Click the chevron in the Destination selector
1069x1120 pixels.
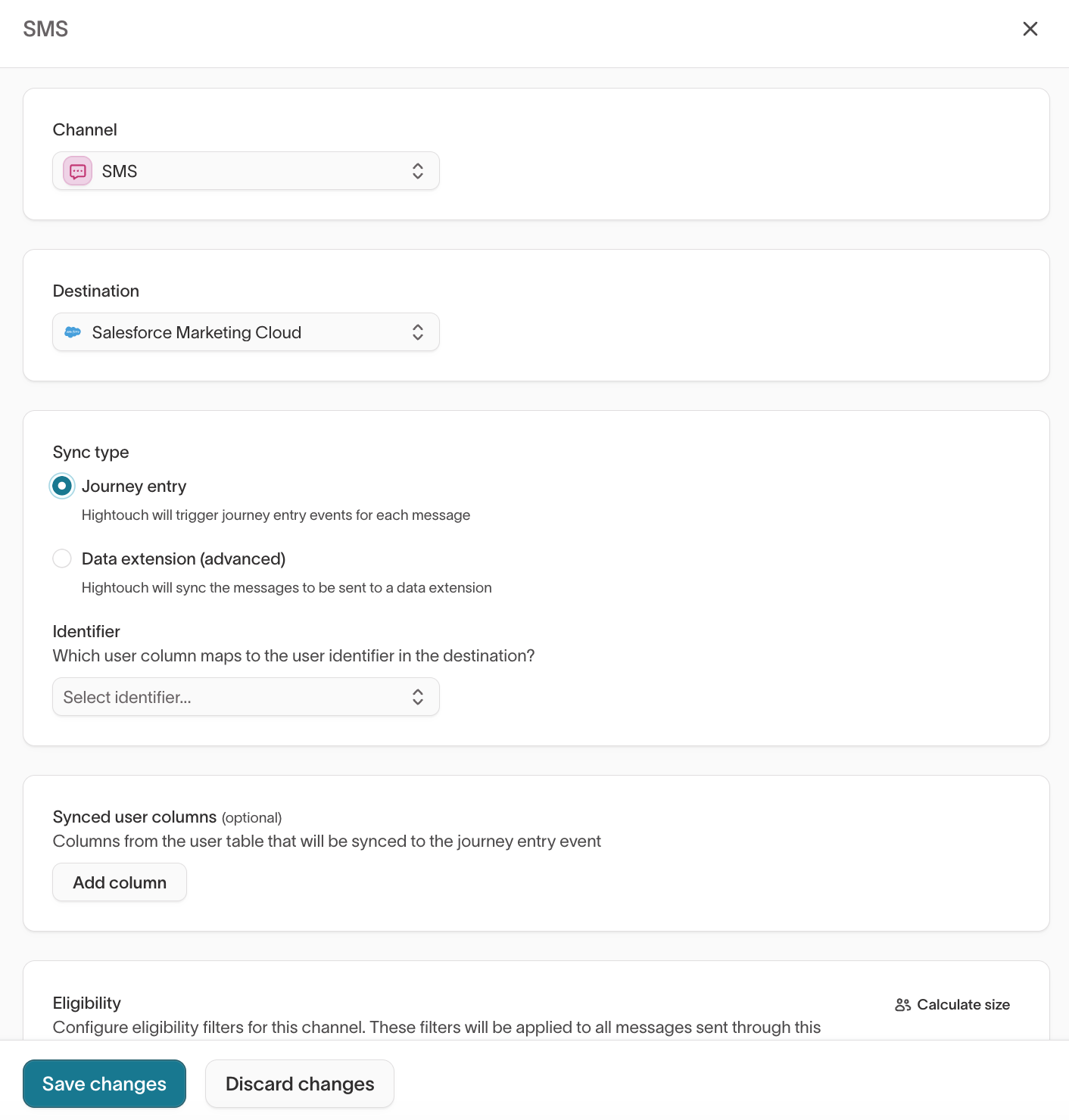coord(418,332)
